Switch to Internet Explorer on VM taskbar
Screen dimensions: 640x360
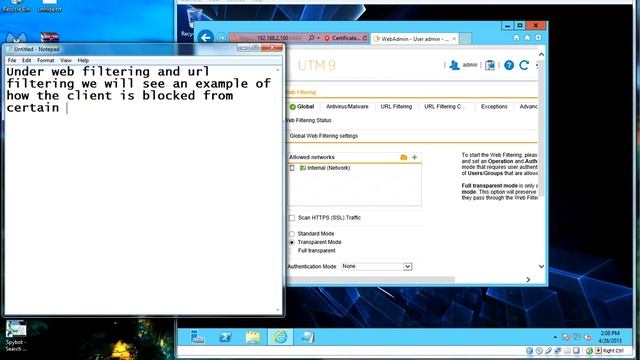280,337
